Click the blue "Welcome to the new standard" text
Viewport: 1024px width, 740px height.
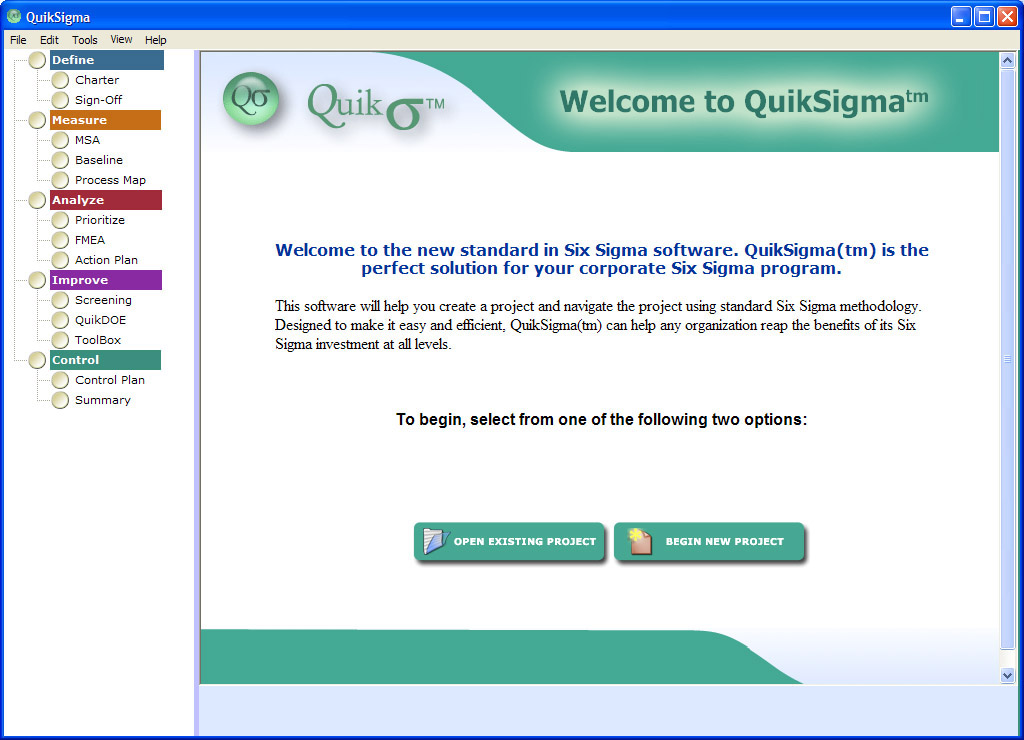(x=601, y=259)
